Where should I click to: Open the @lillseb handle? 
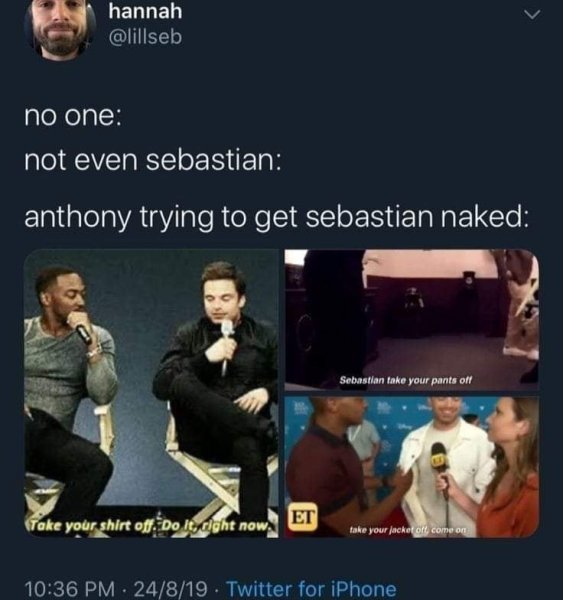[x=145, y=37]
